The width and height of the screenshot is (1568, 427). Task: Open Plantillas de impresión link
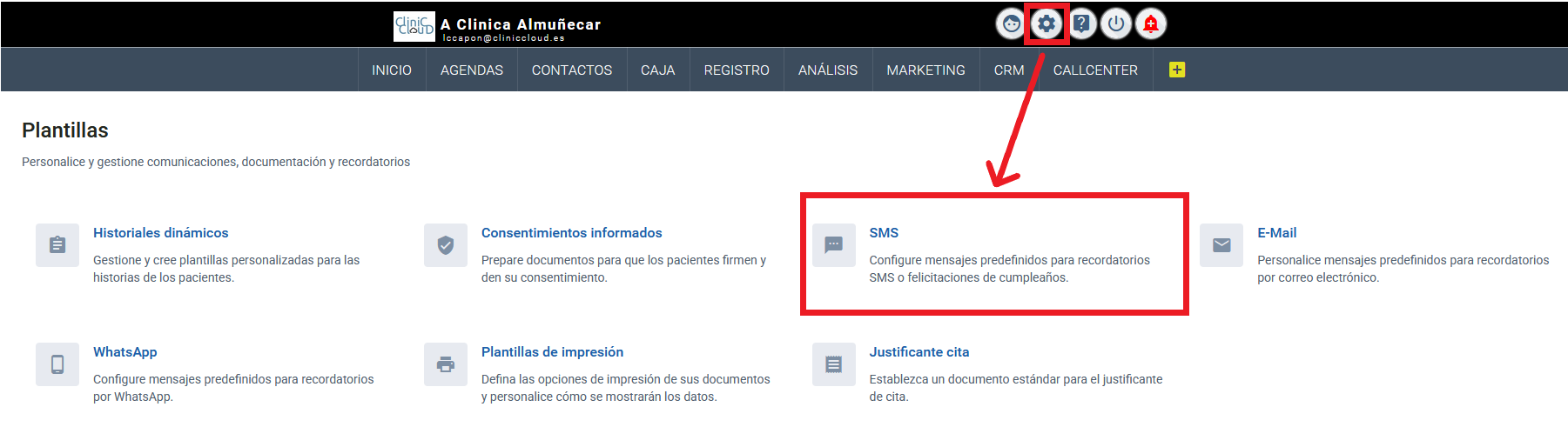553,352
